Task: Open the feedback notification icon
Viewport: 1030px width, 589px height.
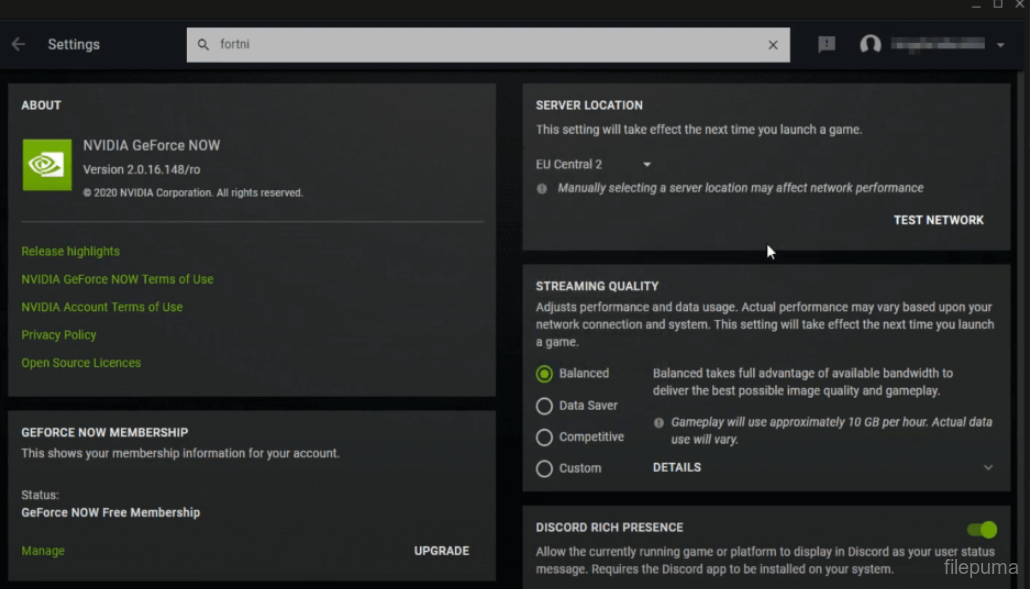Action: 827,44
